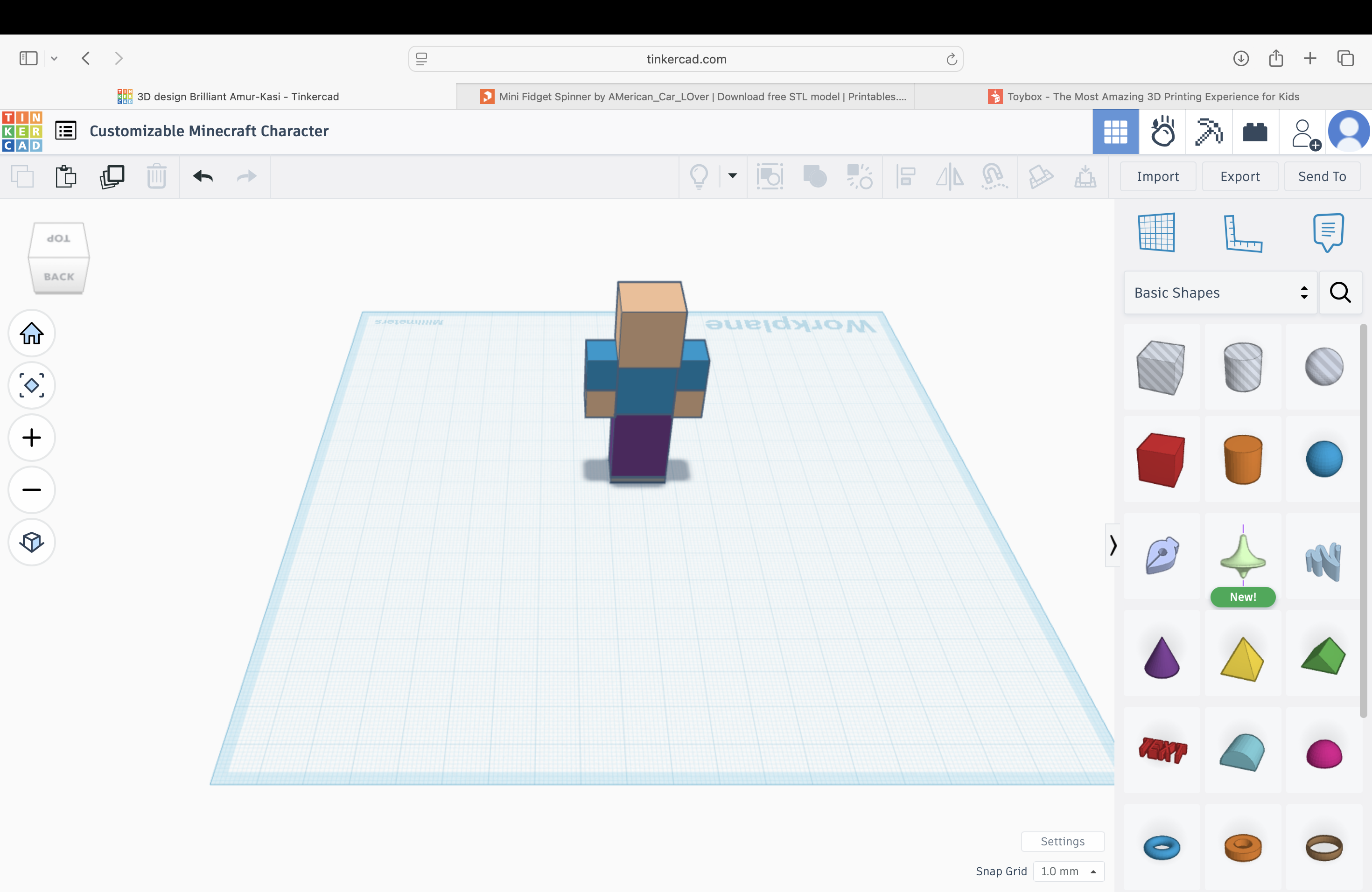Click the Fit all in view icon
This screenshot has height=892, width=1372.
point(32,385)
